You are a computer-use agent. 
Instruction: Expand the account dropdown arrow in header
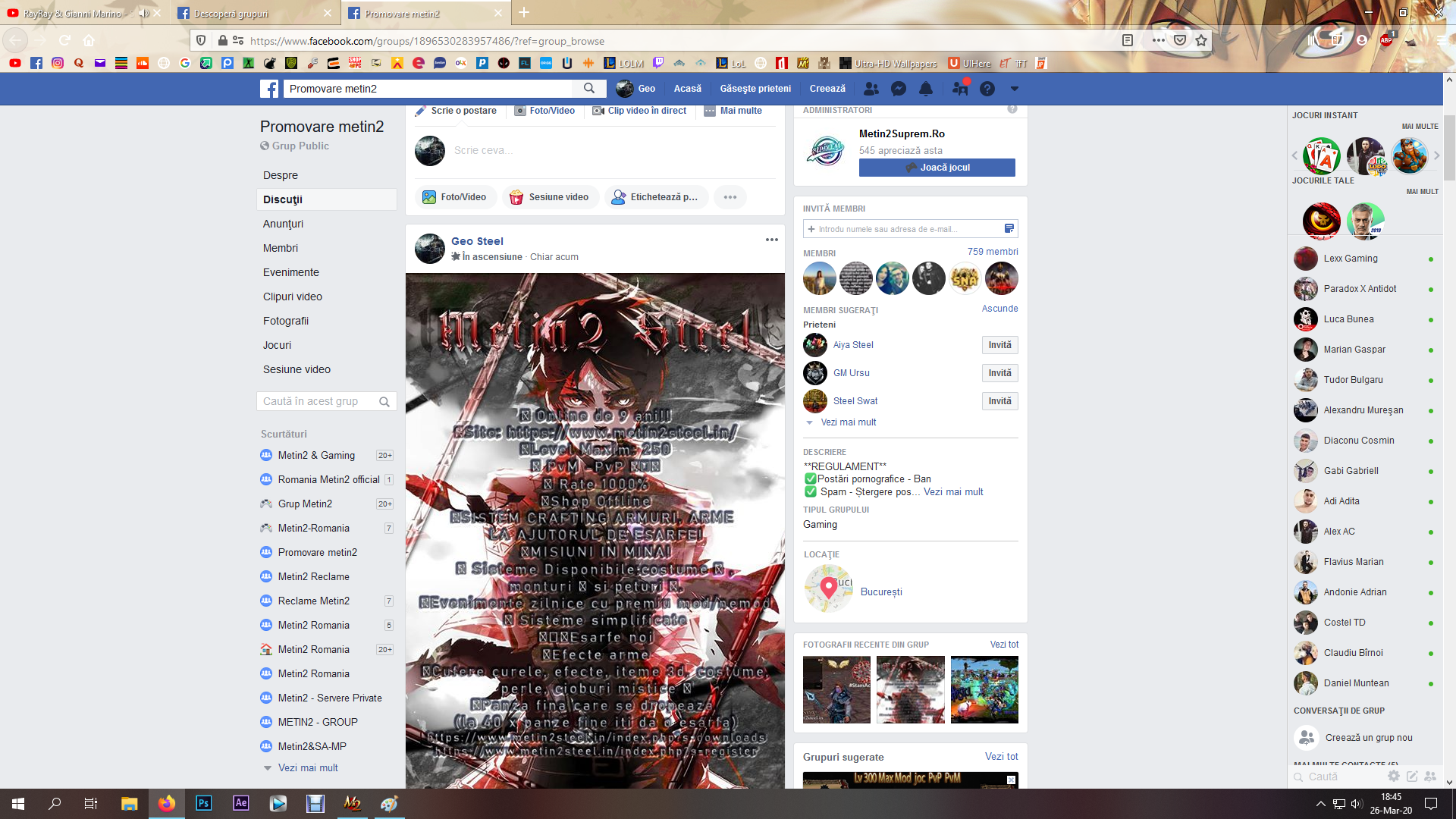click(1014, 89)
